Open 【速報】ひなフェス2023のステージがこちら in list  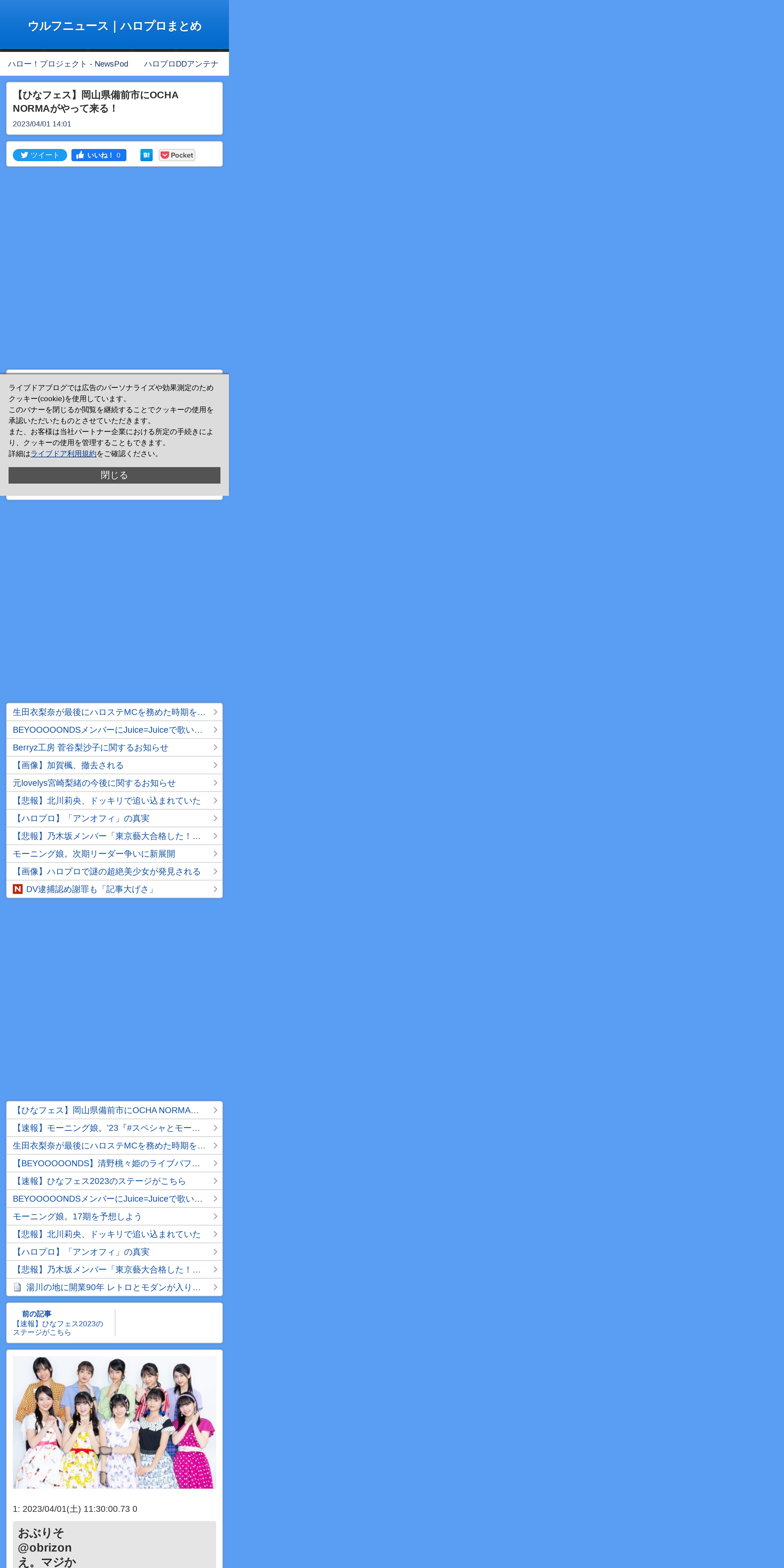pos(114,1181)
